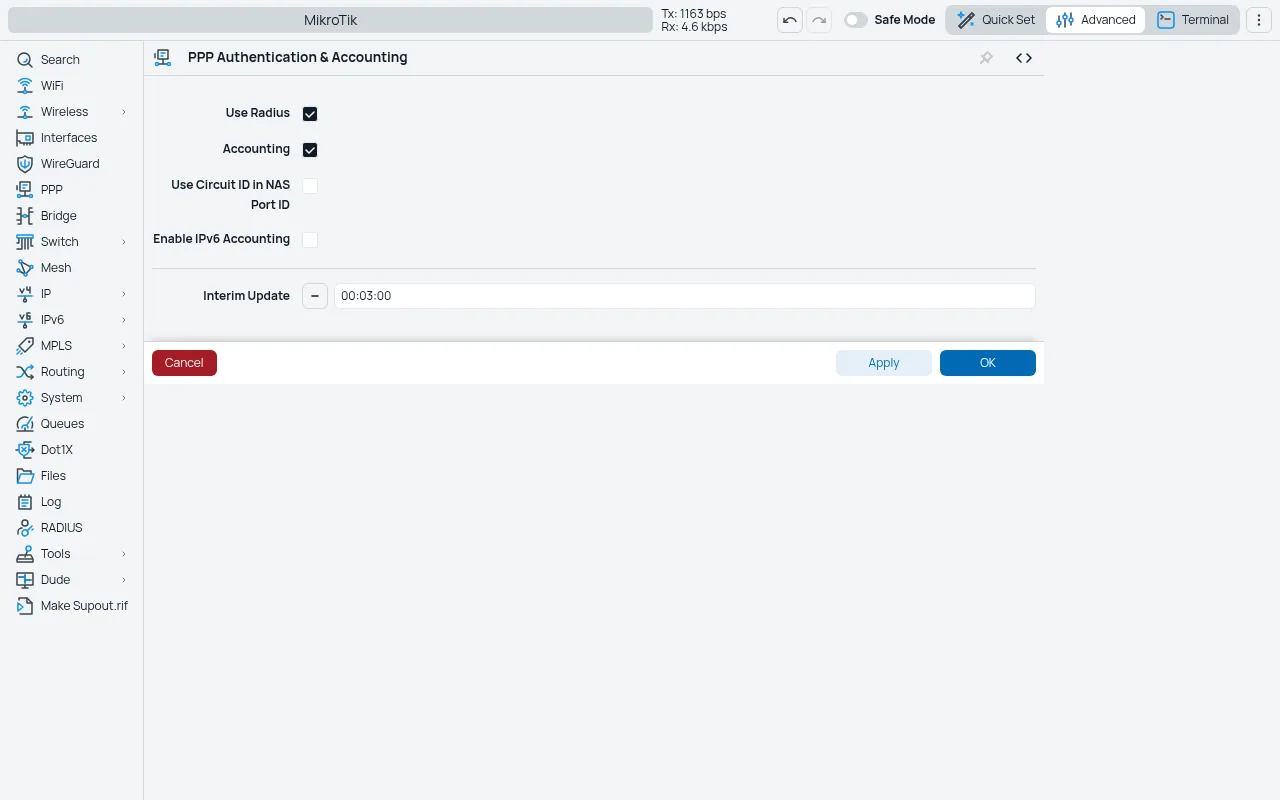Click the redo arrow icon
The height and width of the screenshot is (800, 1280).
click(819, 20)
